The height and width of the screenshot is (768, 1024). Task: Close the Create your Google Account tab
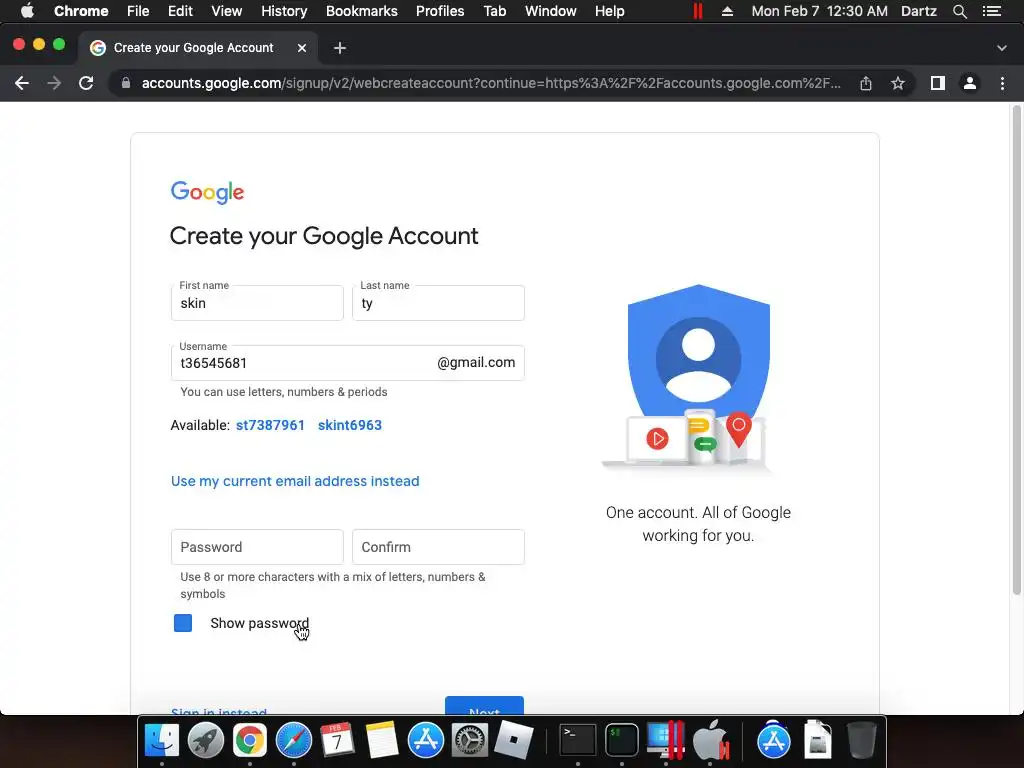click(302, 48)
